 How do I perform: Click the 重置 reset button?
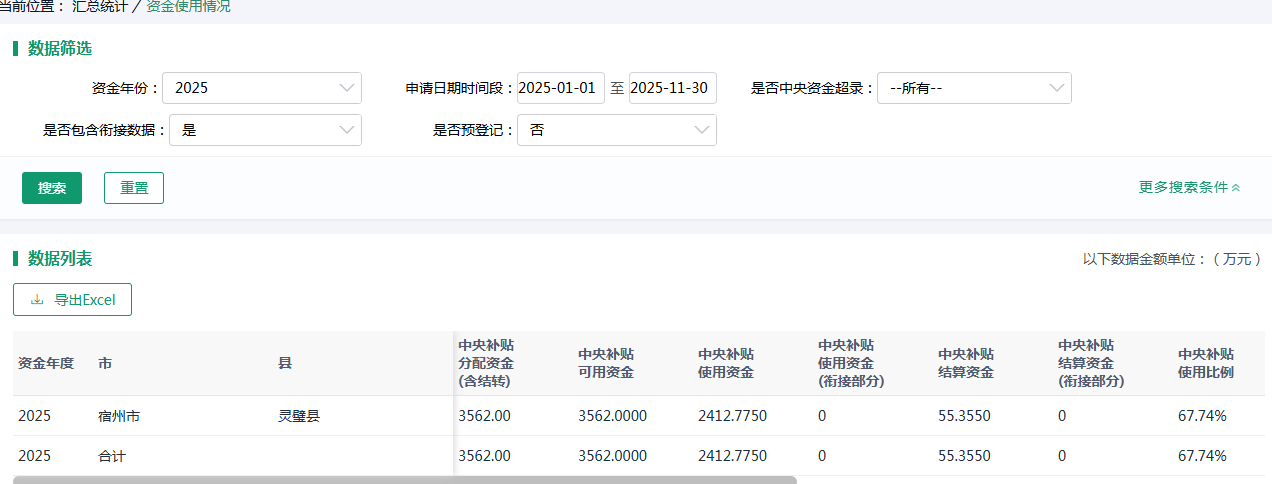click(x=134, y=188)
